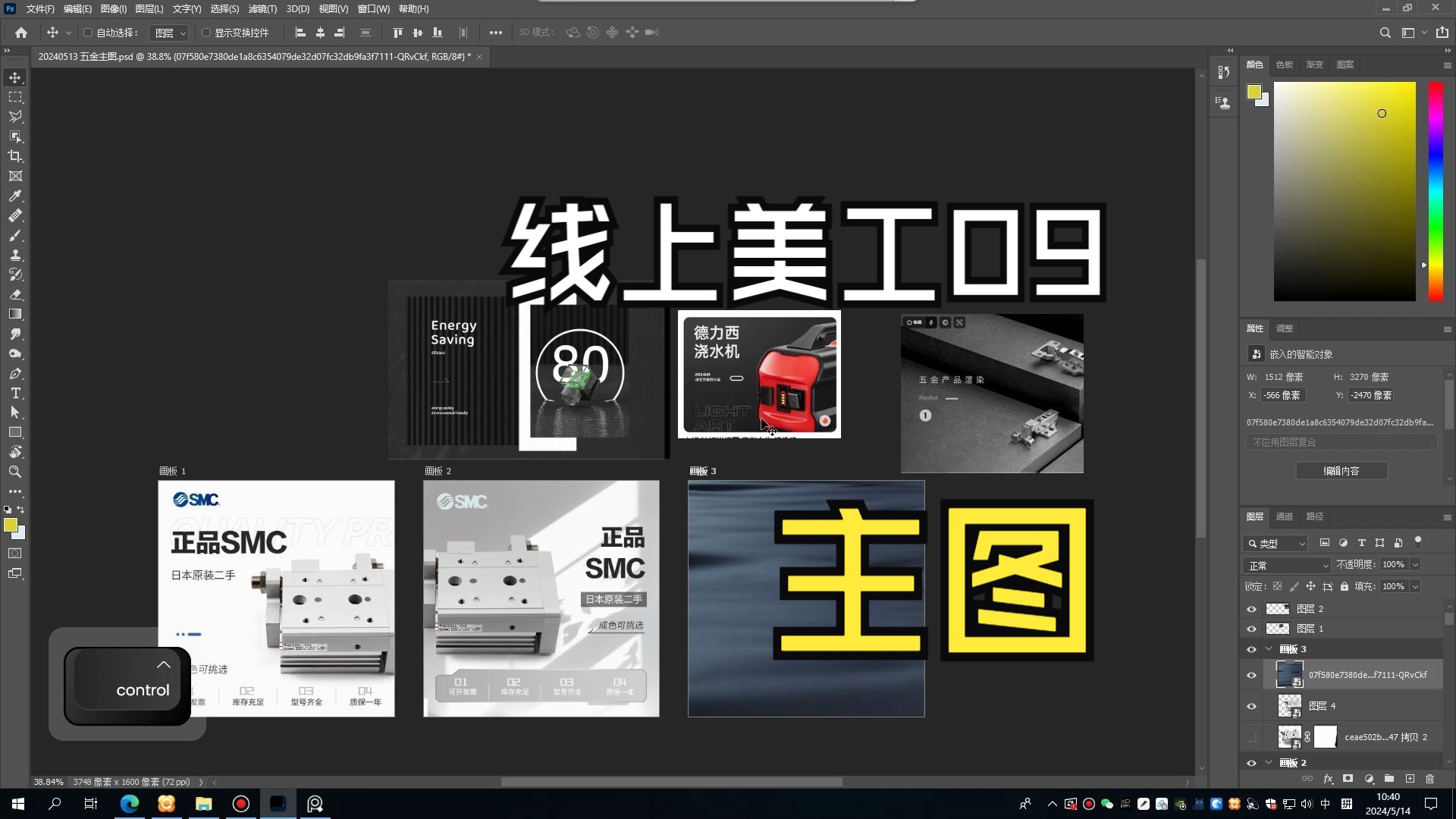Open the layer filter 类型 dropdown
This screenshot has width=1456, height=819.
tap(1276, 543)
